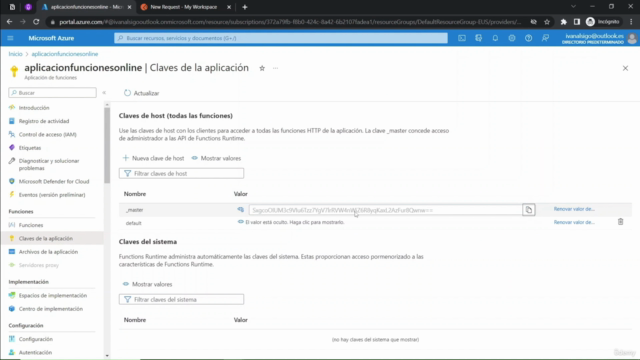
Task: Bookmark this page with star icon
Action: tap(547, 22)
